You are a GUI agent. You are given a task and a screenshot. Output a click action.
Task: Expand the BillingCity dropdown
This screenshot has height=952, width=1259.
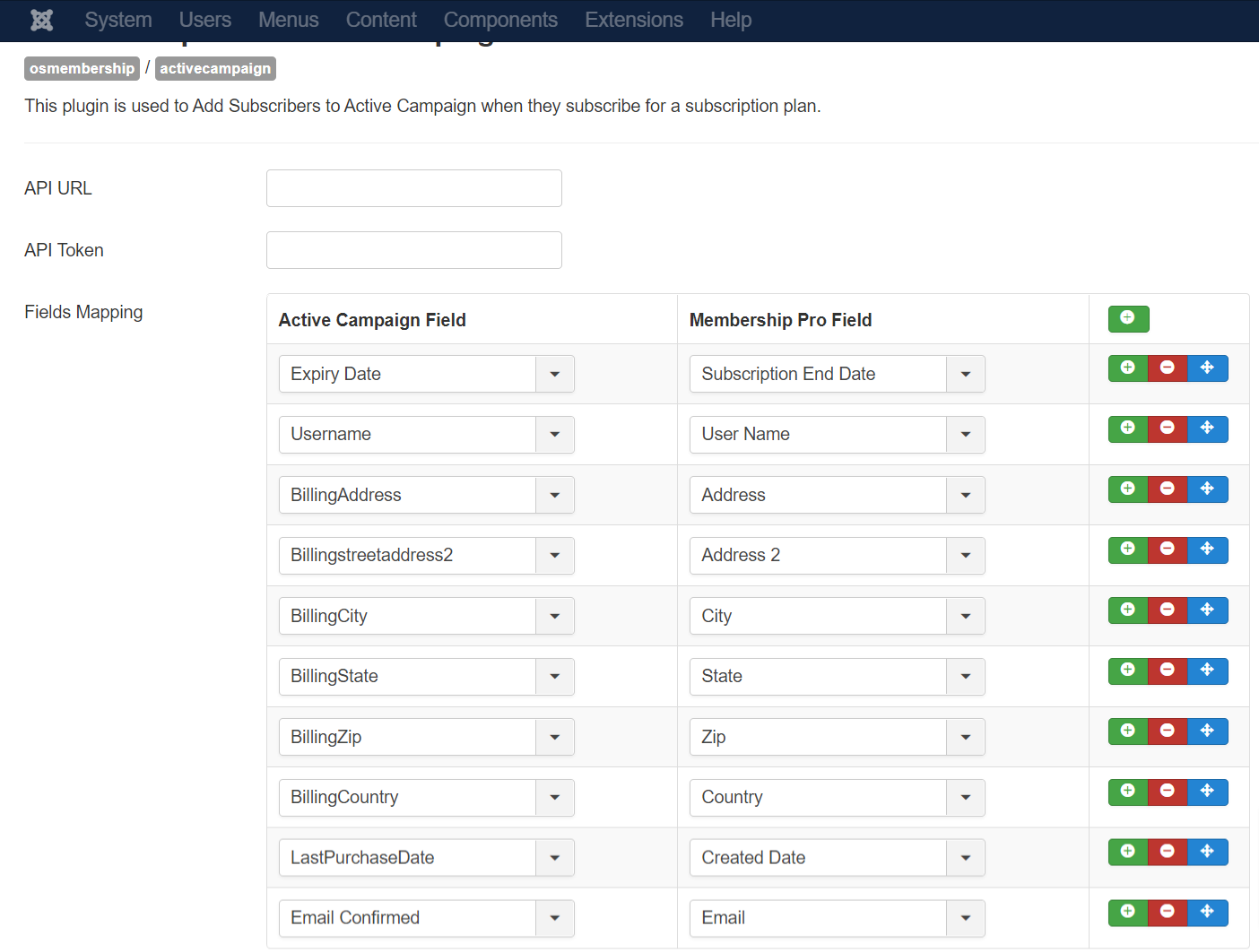click(426, 616)
